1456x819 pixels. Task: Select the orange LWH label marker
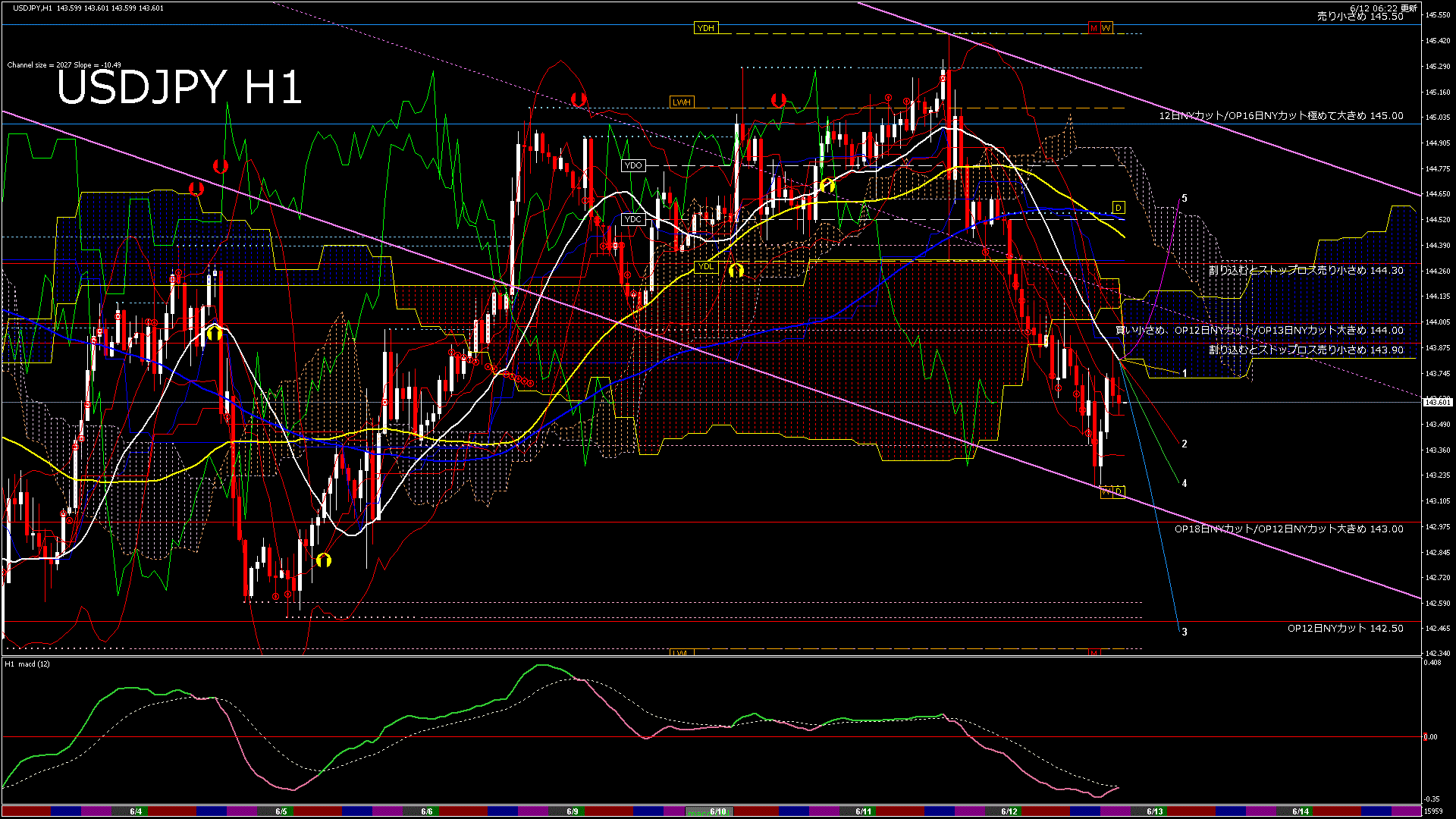pyautogui.click(x=681, y=102)
